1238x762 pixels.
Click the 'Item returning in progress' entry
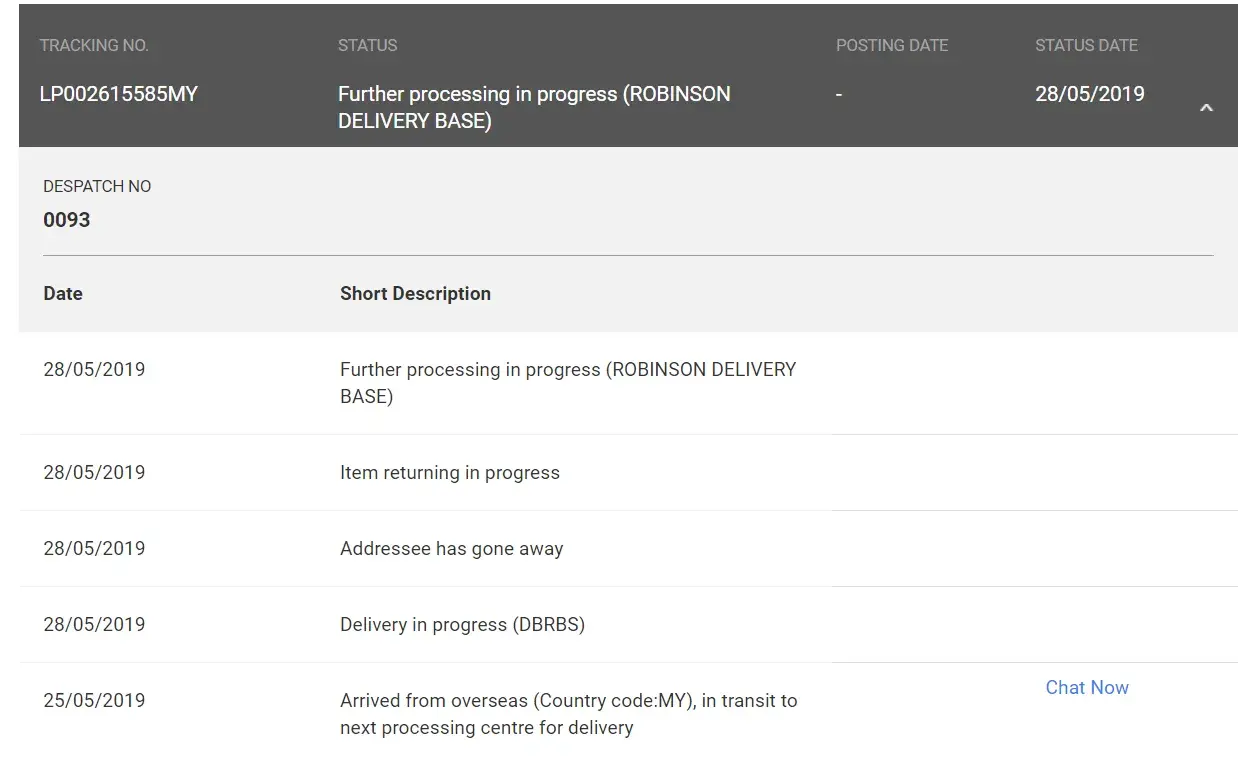coord(449,472)
